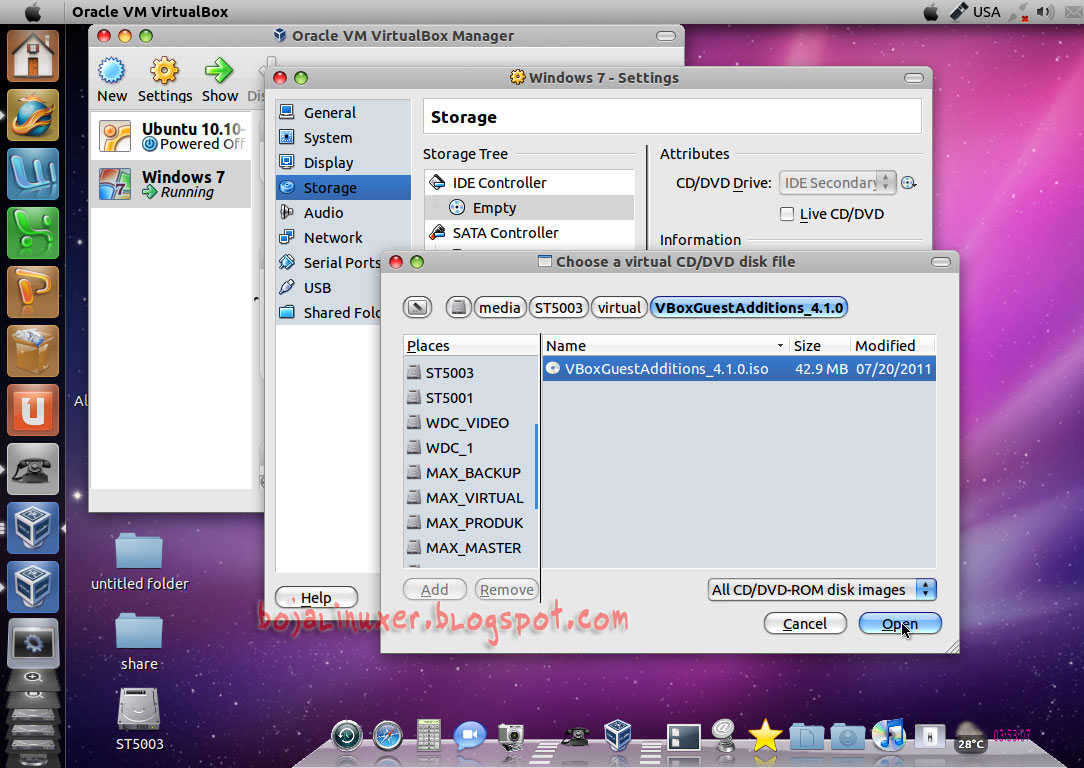This screenshot has width=1084, height=768.
Task: Select IDE Controller in Storage Tree
Action: click(530, 182)
